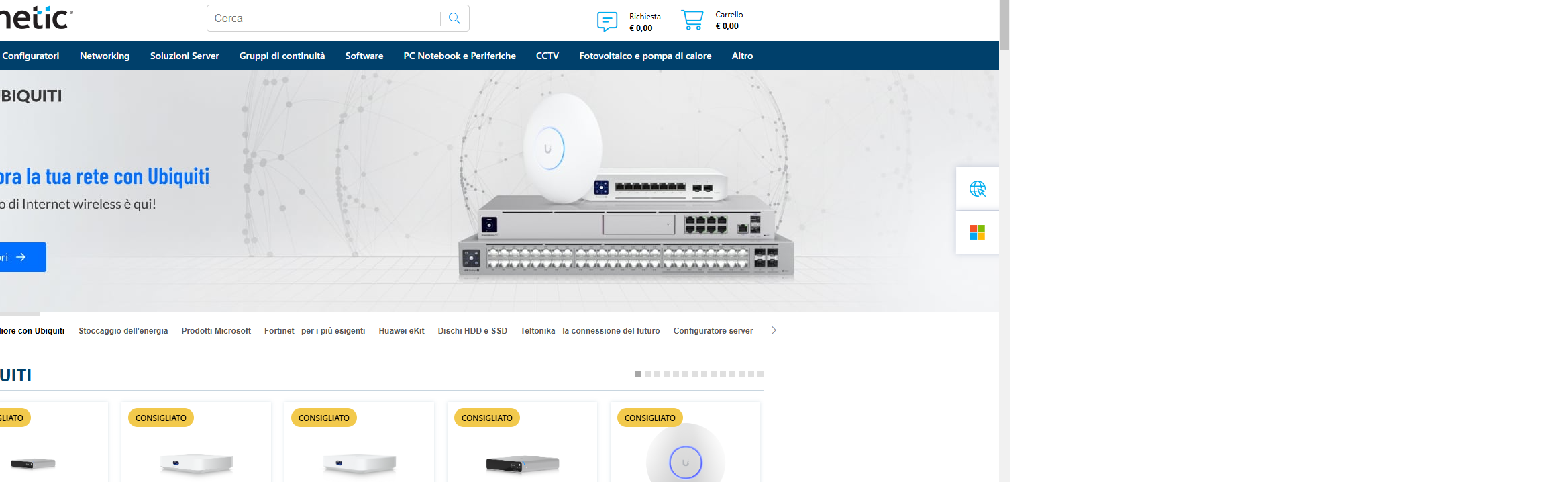This screenshot has width=1568, height=482.
Task: Click the globe icon on right sidebar
Action: 977,189
